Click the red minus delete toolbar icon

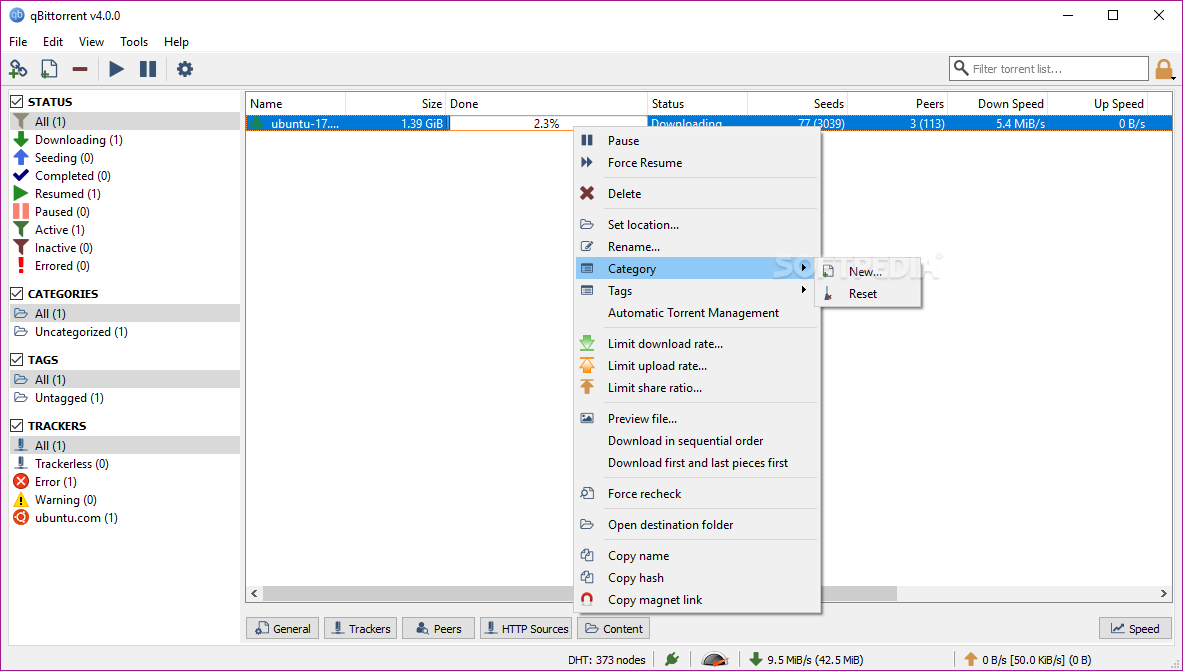click(80, 69)
